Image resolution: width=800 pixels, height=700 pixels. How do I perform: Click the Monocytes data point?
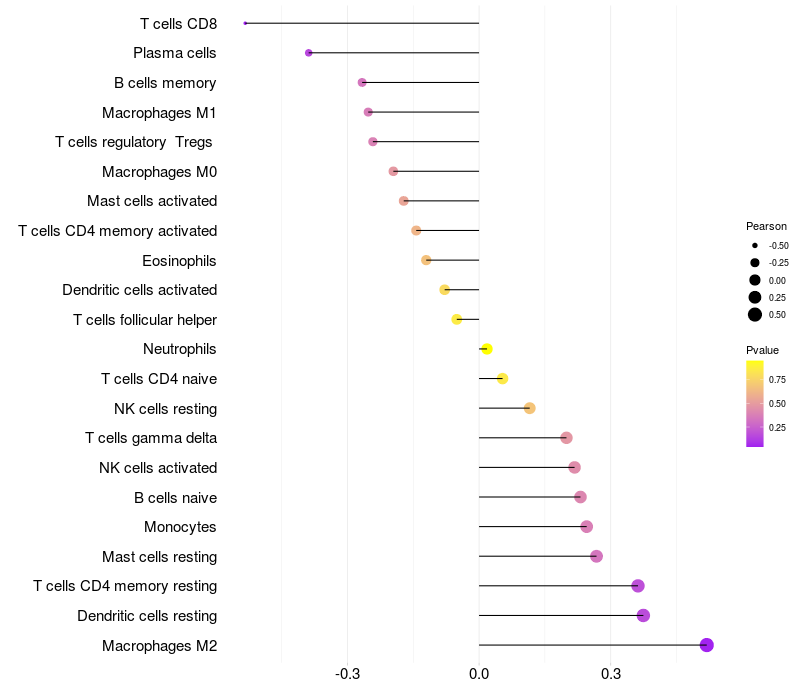pos(587,527)
